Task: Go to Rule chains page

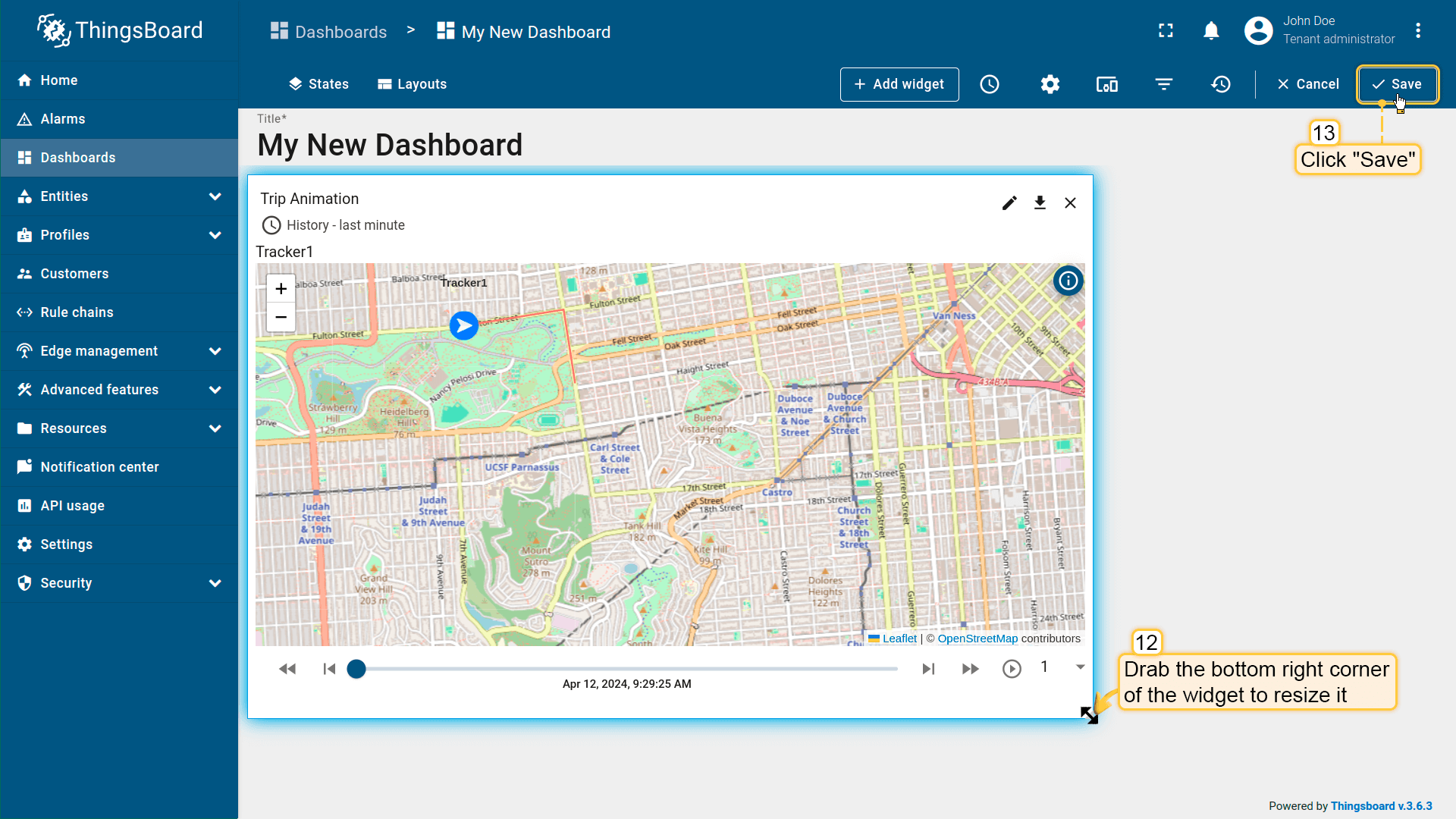Action: click(x=77, y=312)
